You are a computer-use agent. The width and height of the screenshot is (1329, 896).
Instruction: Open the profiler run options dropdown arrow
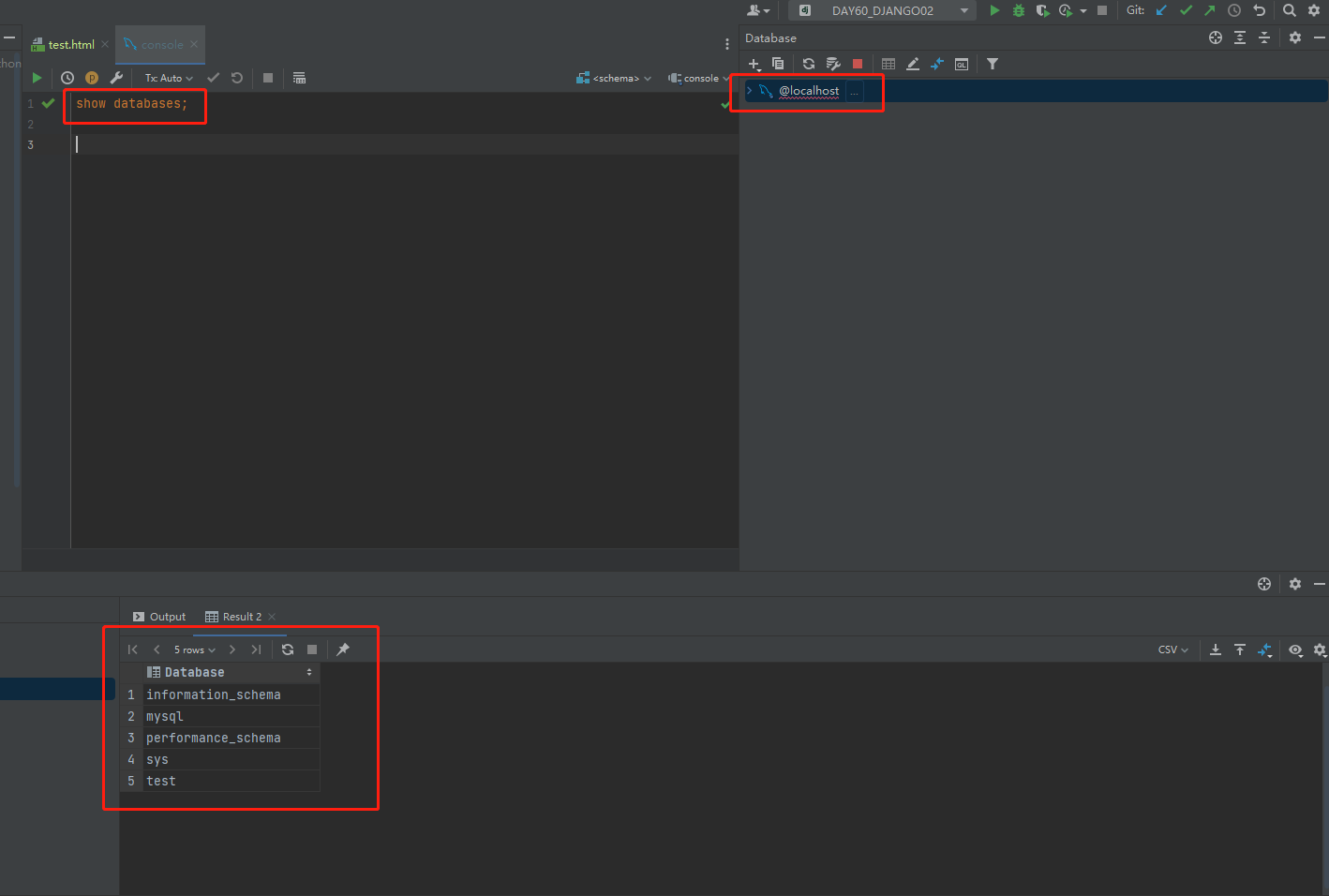1083,11
